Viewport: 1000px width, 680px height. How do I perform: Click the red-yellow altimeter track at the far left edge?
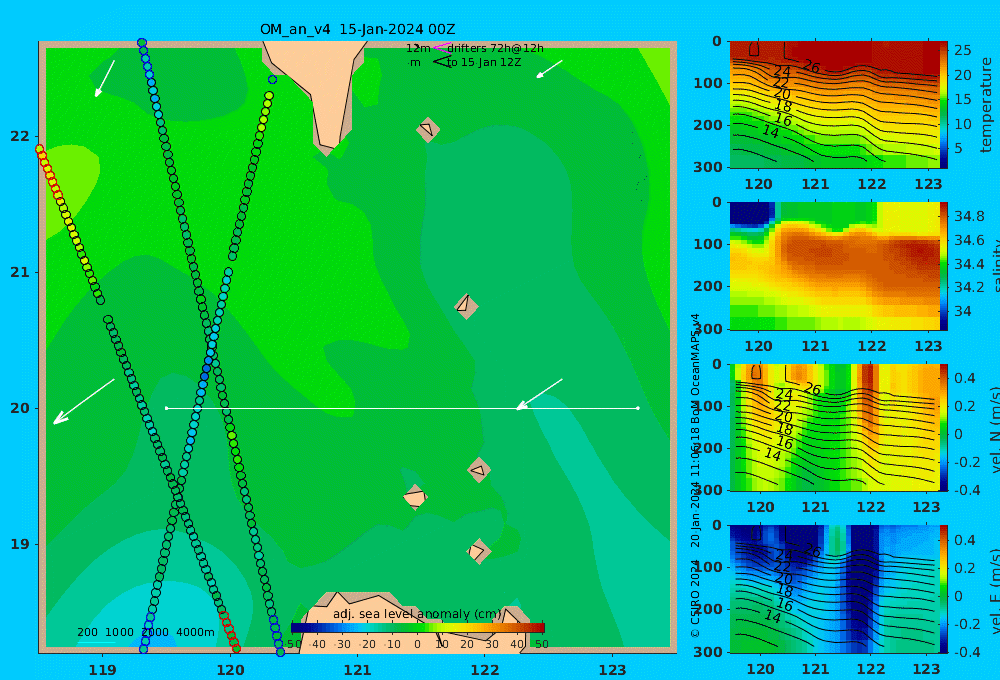[x=48, y=171]
